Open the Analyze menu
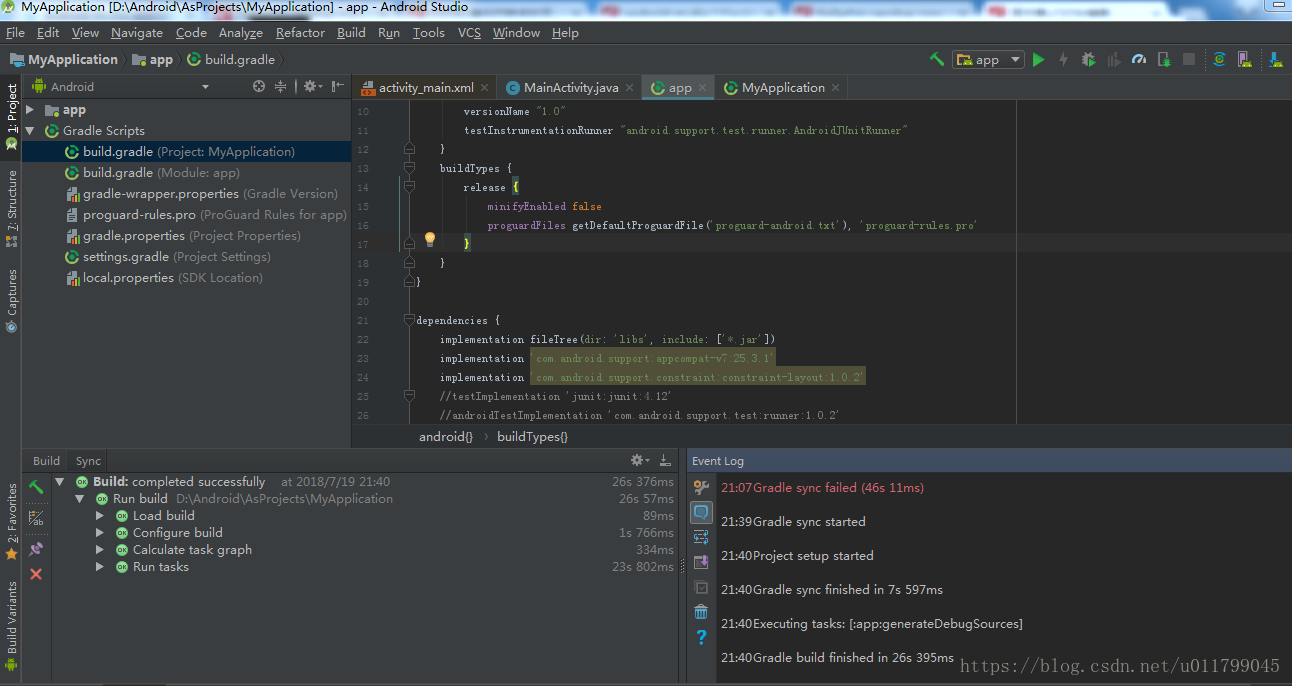The image size is (1292, 686). point(240,32)
